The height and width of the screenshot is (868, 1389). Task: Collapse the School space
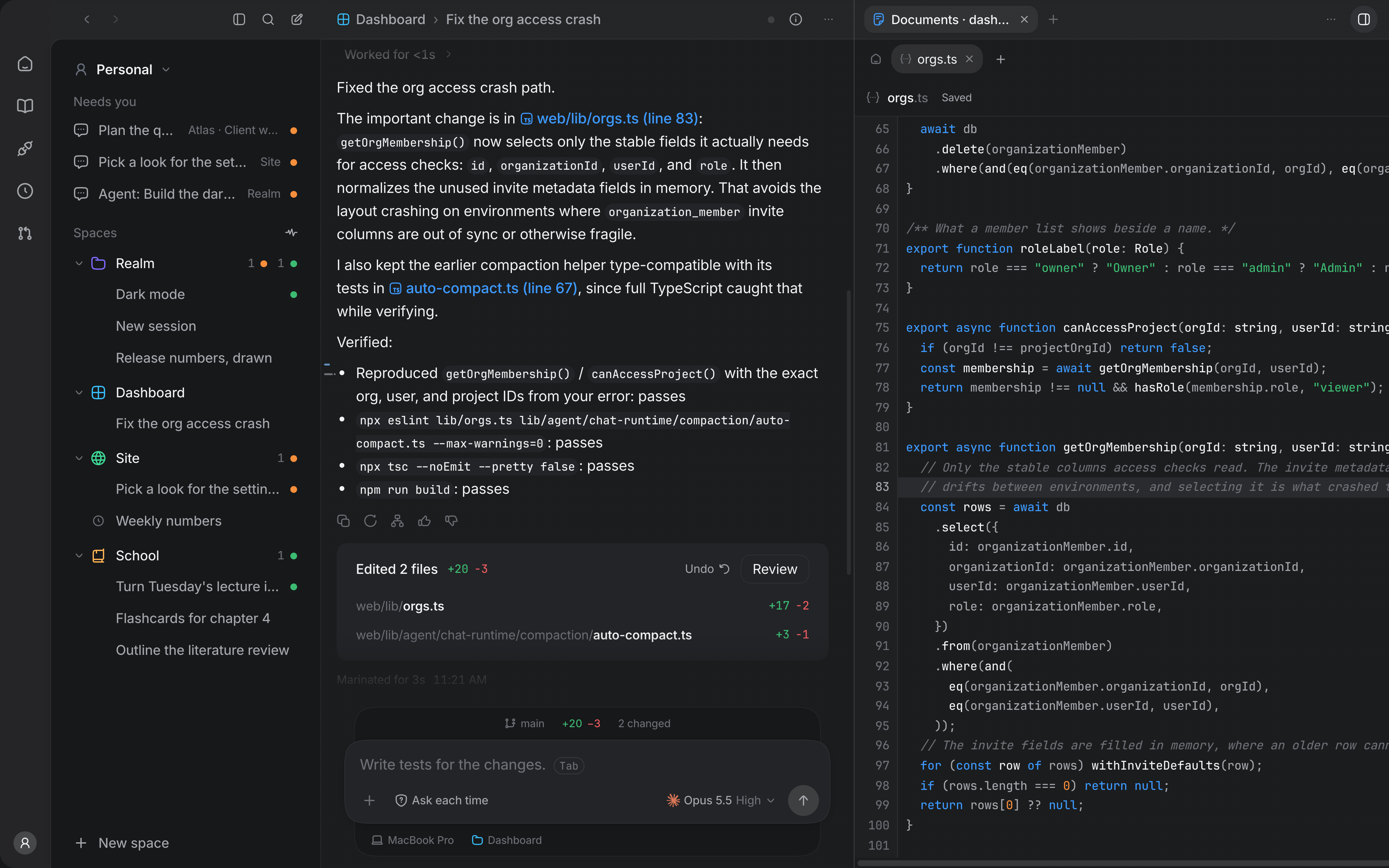[79, 556]
